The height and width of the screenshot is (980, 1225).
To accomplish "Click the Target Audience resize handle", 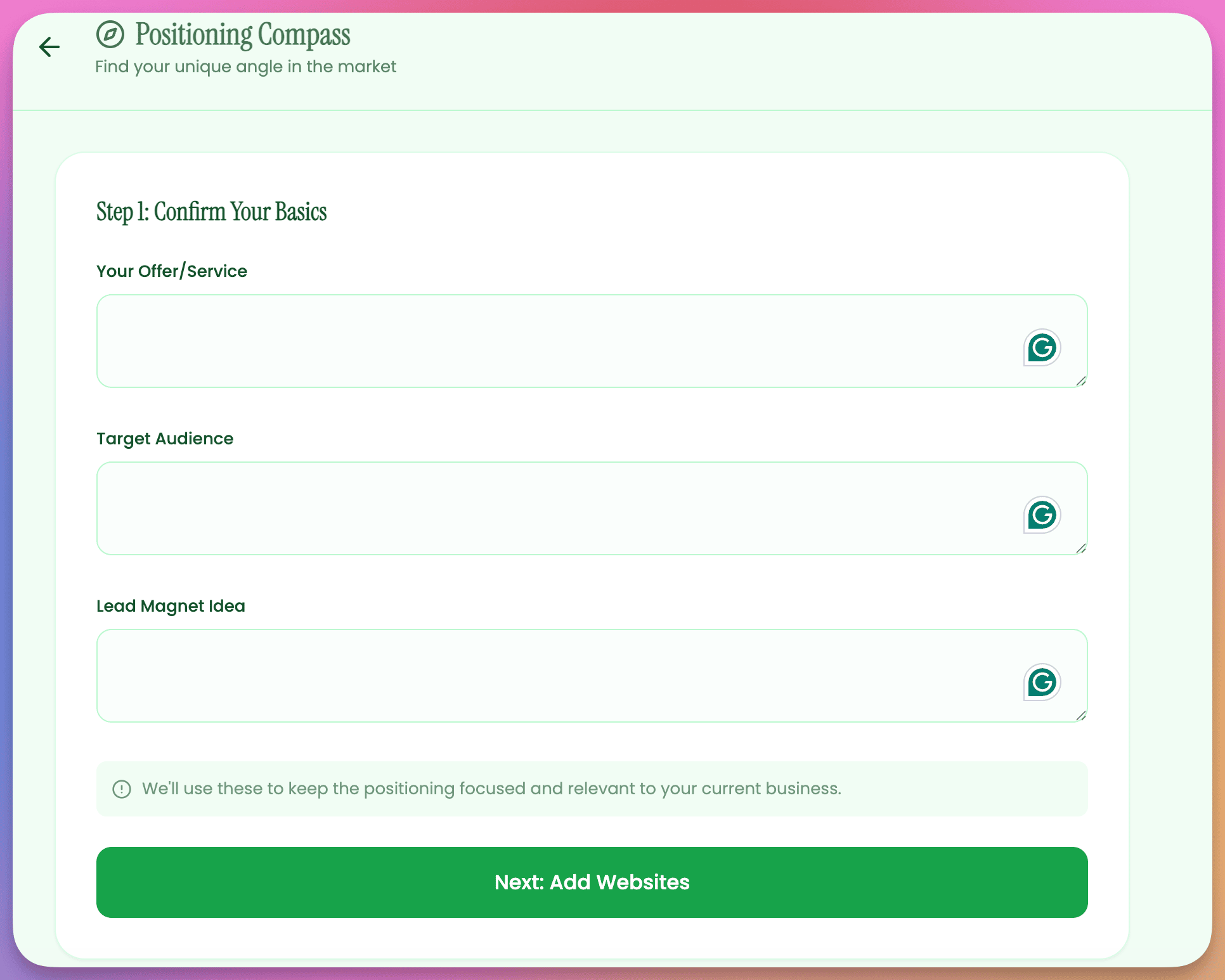I will (1081, 548).
